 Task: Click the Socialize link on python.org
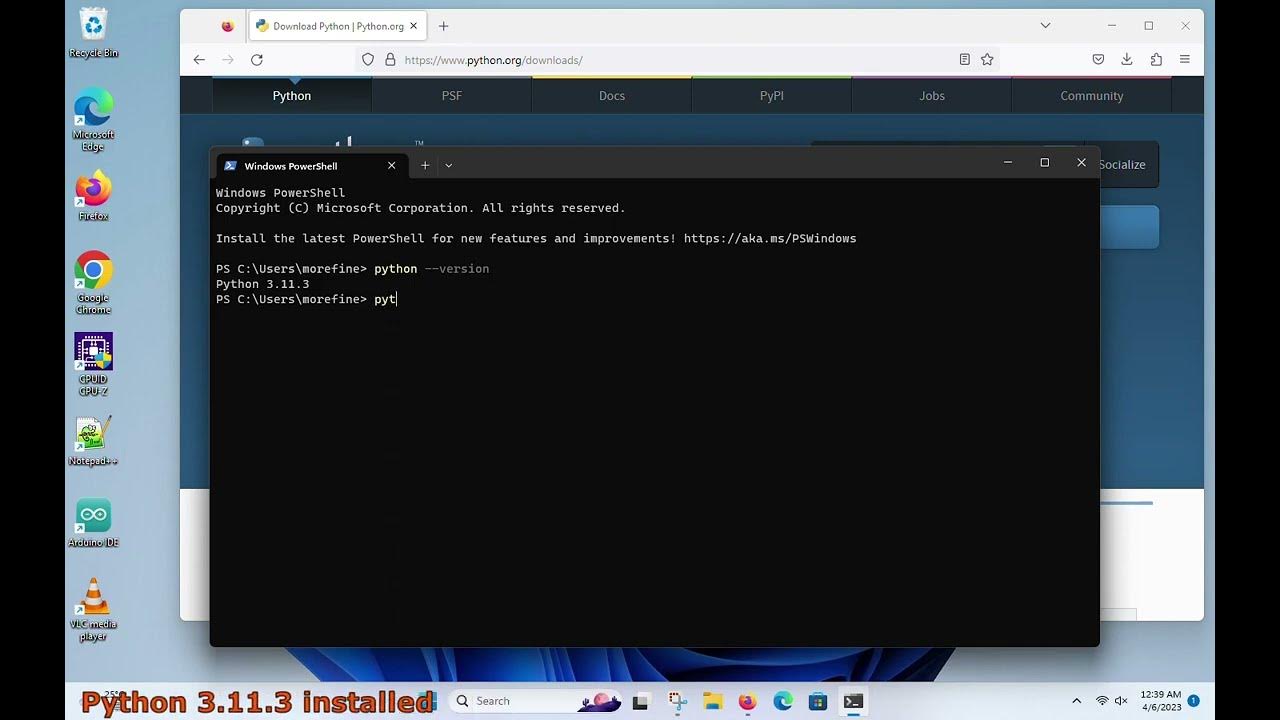[1122, 165]
